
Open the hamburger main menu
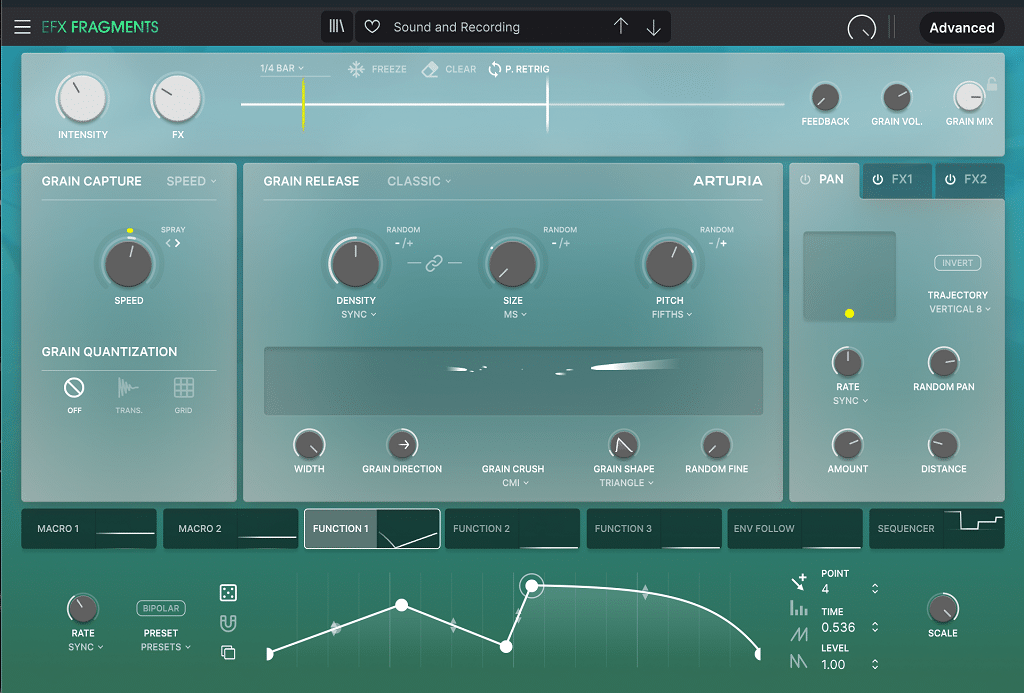(x=22, y=27)
